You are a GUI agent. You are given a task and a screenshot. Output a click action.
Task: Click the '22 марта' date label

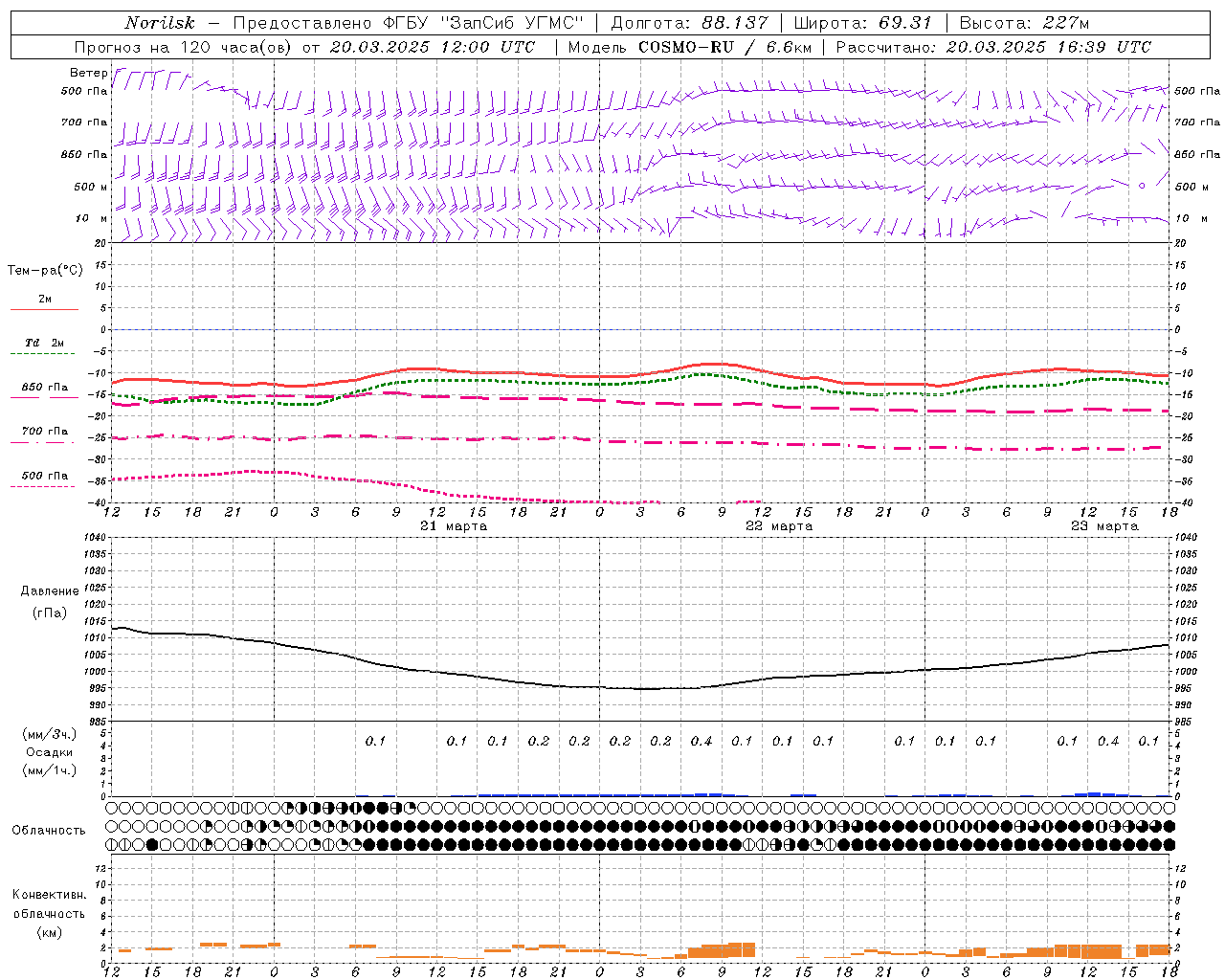(779, 526)
